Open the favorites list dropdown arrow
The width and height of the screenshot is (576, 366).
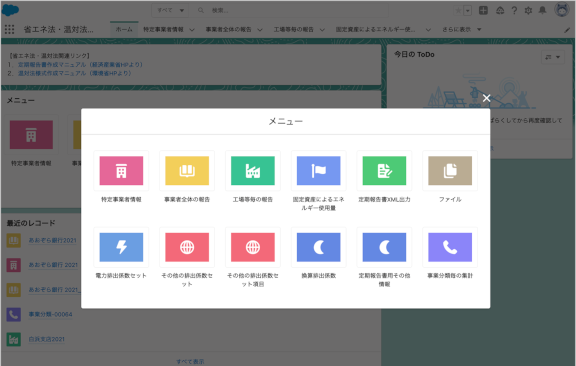coord(468,11)
